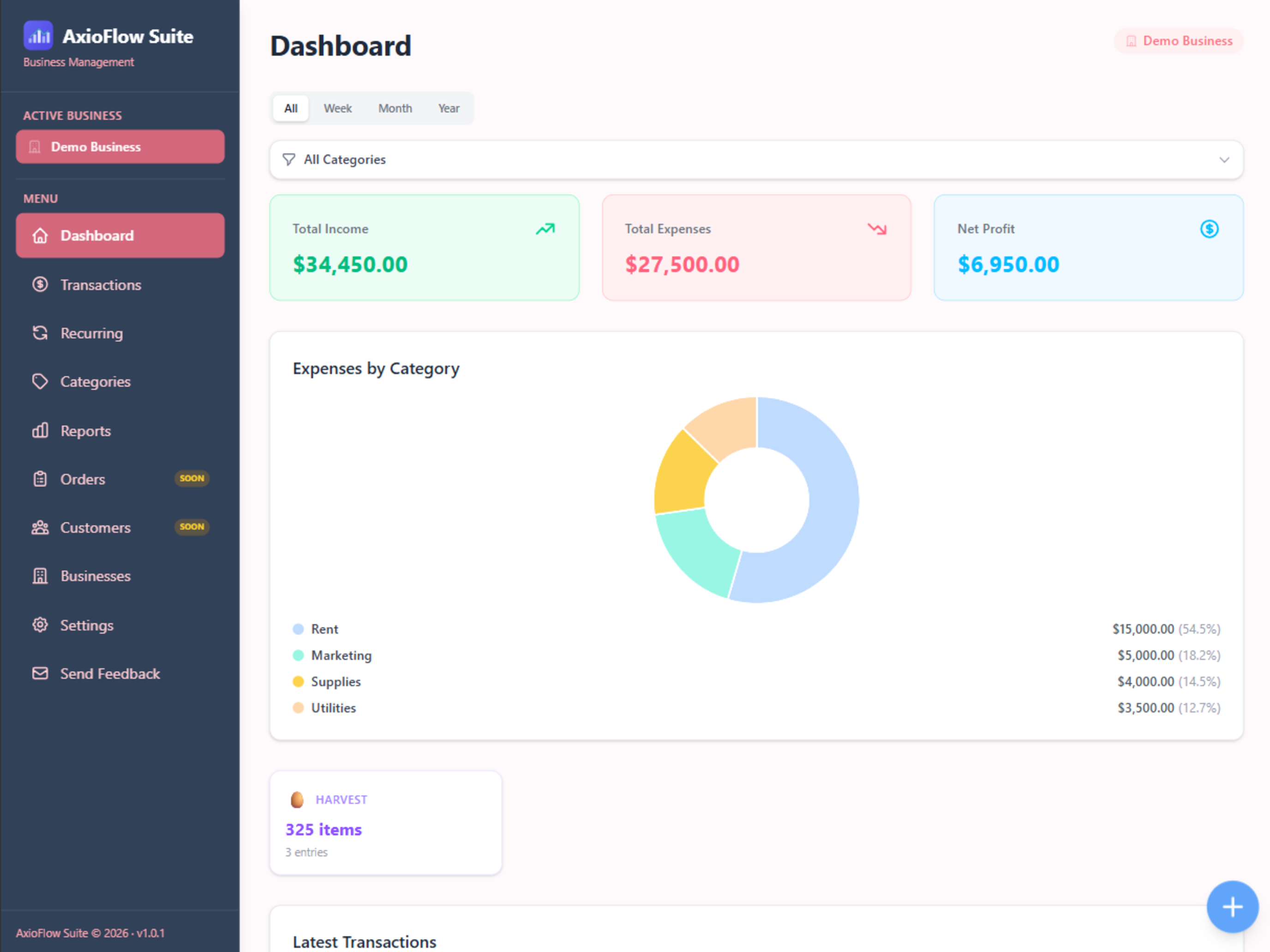
Task: Click the Marketing amount $5,000.00 (18.2%)
Action: [1168, 655]
